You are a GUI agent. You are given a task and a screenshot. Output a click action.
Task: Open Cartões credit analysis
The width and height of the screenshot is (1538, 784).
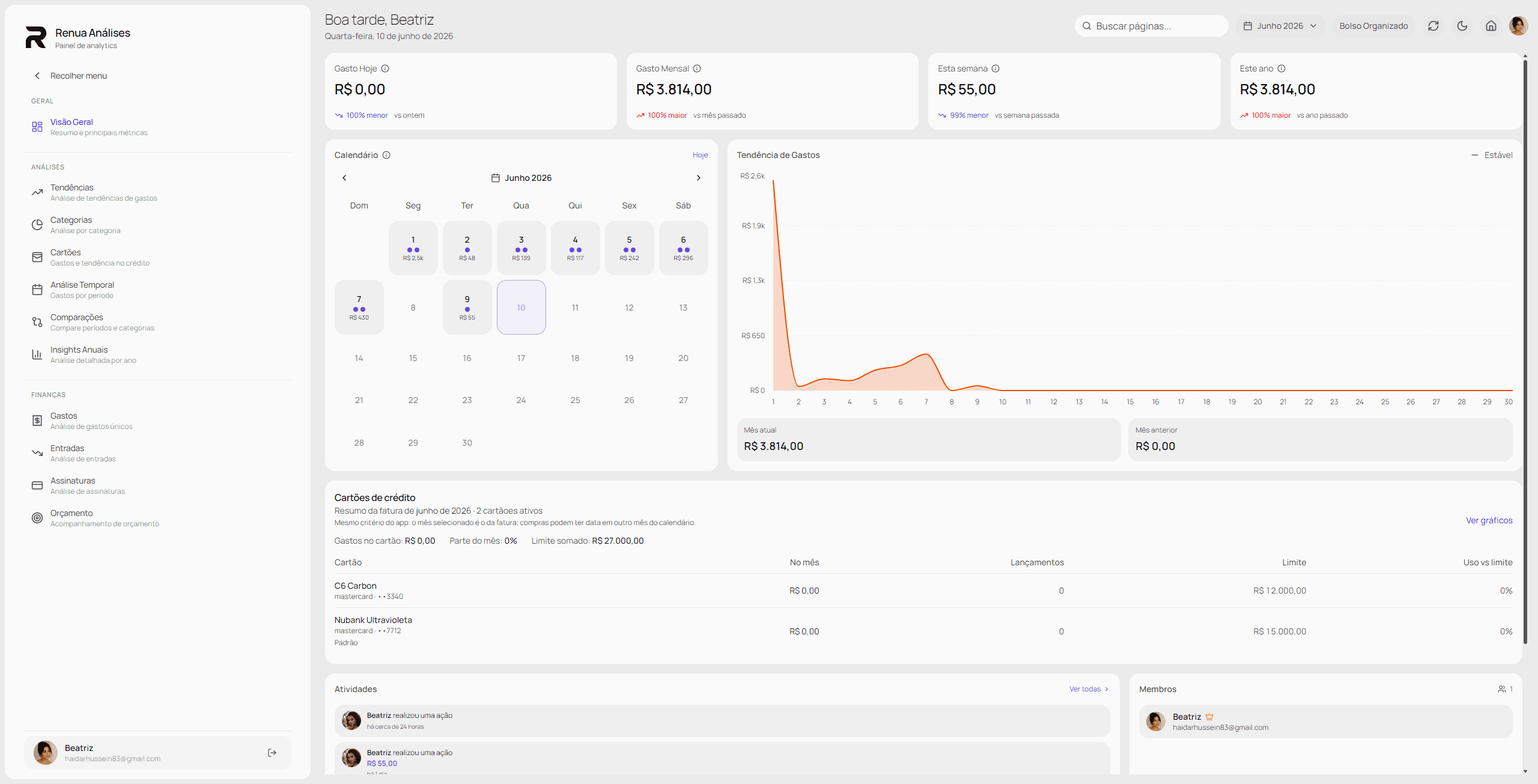click(x=157, y=257)
